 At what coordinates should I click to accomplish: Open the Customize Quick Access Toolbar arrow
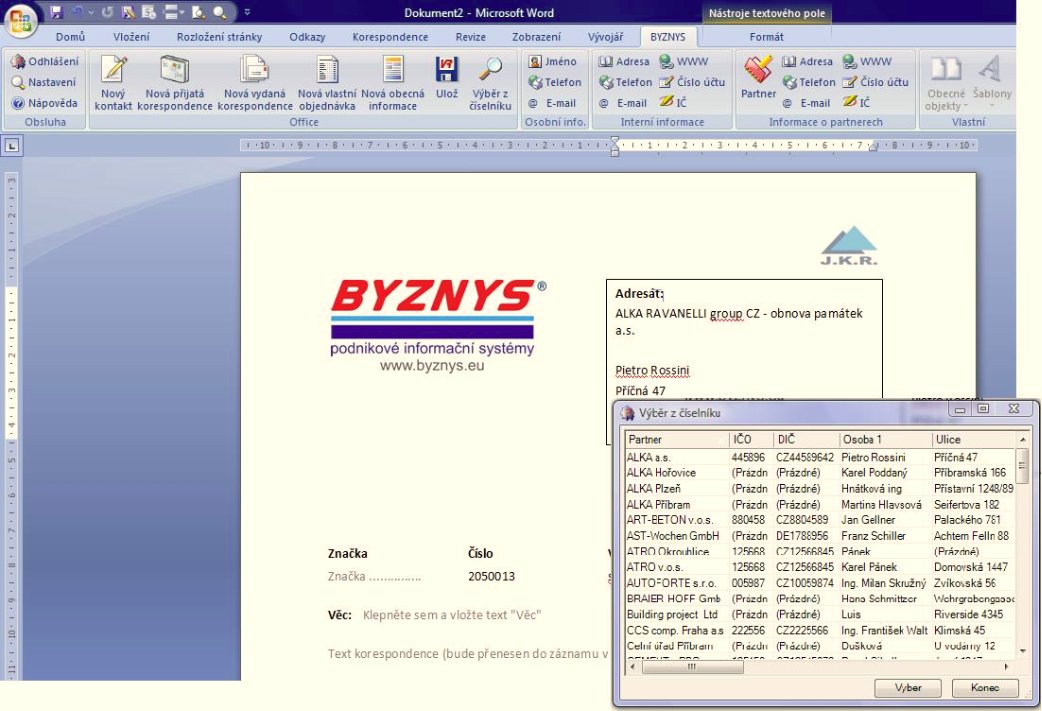pos(247,12)
